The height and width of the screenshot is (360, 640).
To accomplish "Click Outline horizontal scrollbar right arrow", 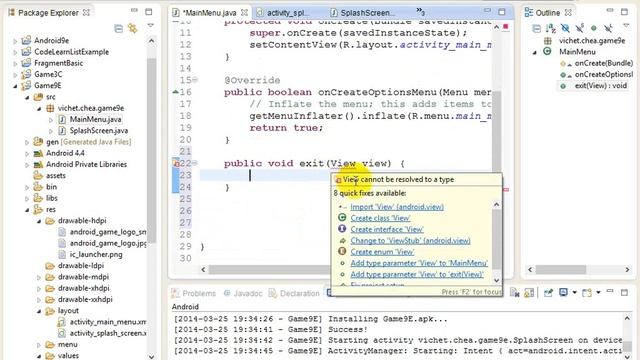I will (x=627, y=270).
